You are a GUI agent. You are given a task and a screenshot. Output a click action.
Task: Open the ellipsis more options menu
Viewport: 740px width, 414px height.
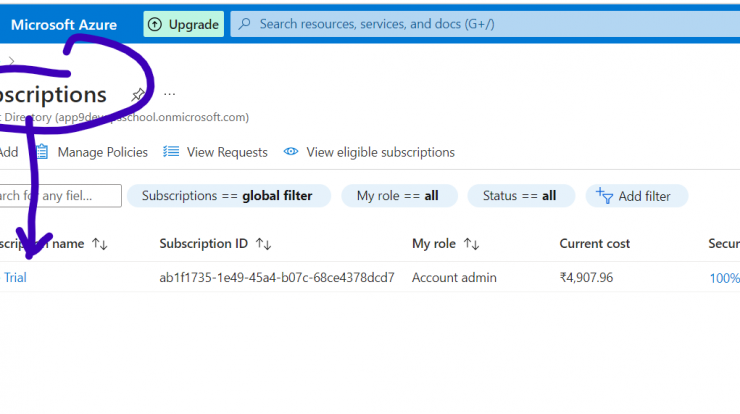[x=169, y=94]
